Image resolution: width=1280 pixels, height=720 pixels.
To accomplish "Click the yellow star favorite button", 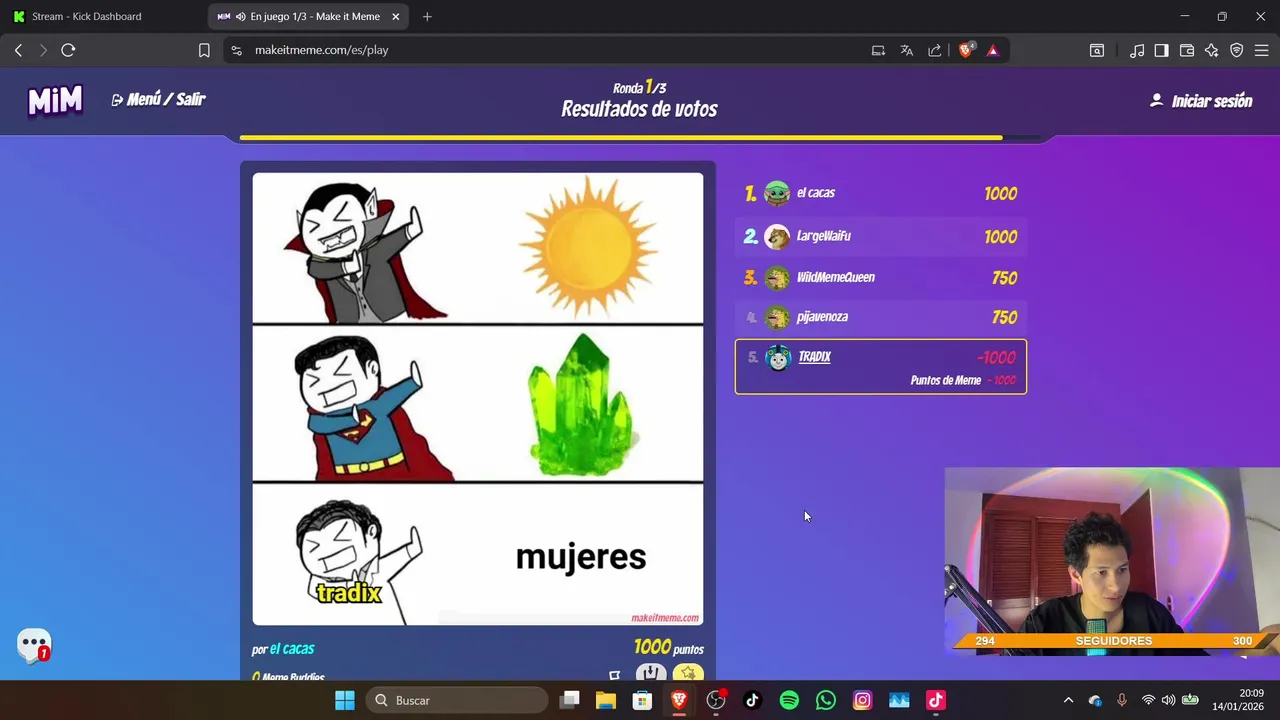I will point(688,674).
